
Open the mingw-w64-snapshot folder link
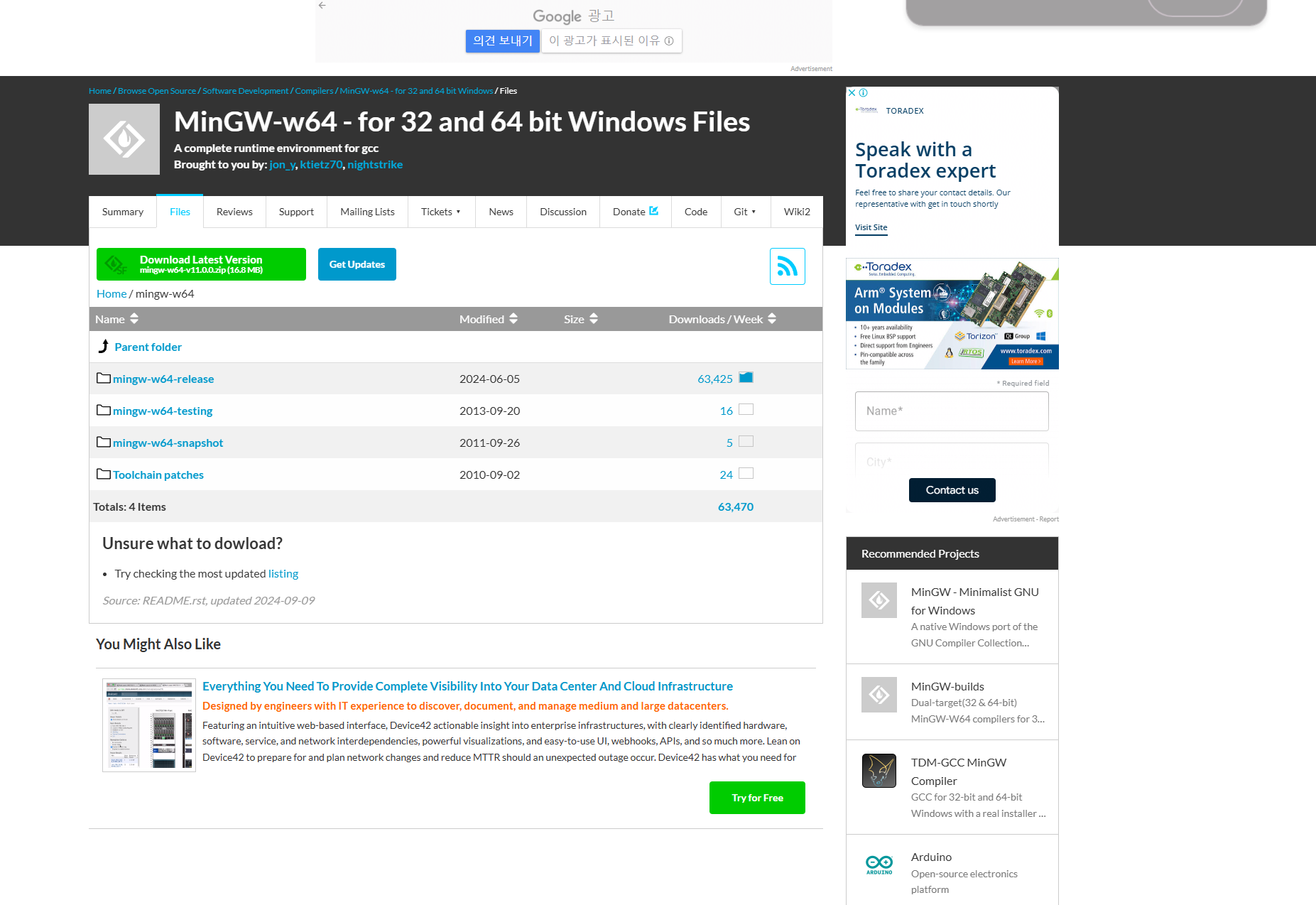[168, 443]
